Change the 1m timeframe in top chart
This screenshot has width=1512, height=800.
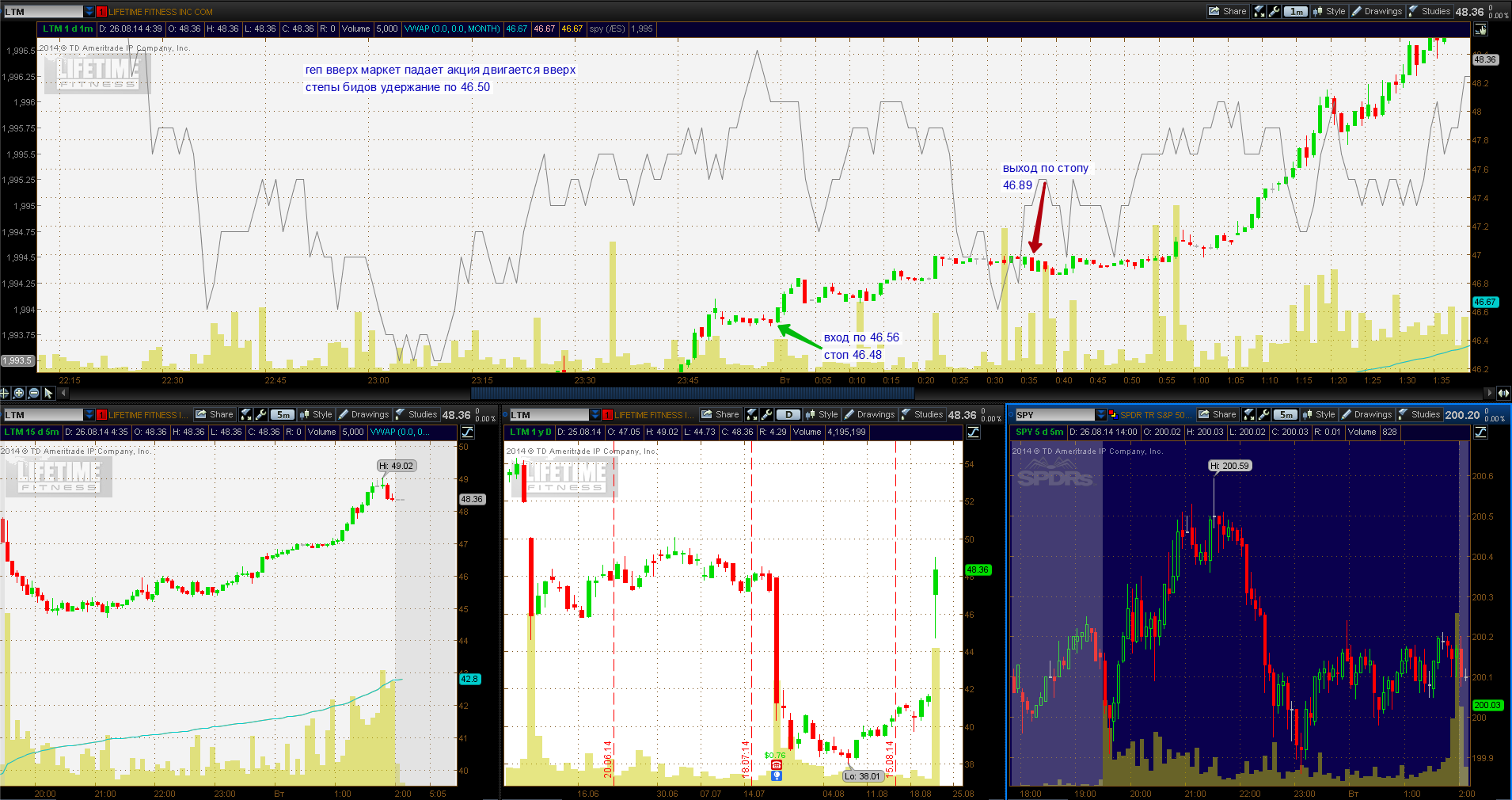1296,11
